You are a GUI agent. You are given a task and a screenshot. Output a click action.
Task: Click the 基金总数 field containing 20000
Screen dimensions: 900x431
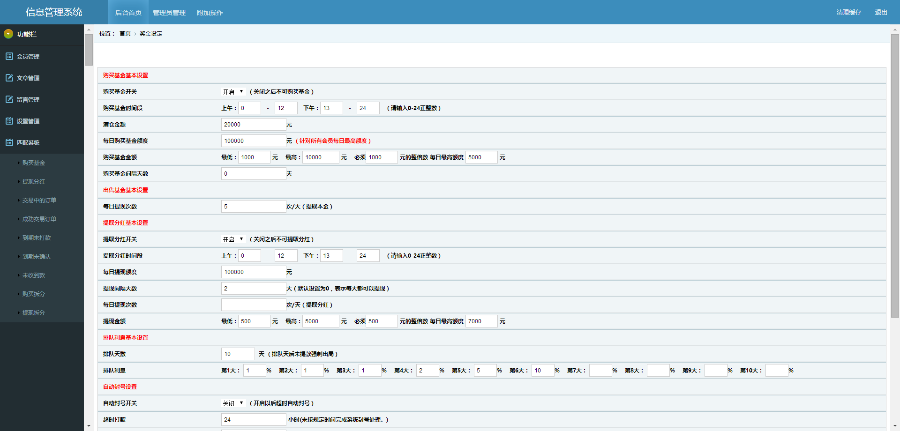coord(252,124)
